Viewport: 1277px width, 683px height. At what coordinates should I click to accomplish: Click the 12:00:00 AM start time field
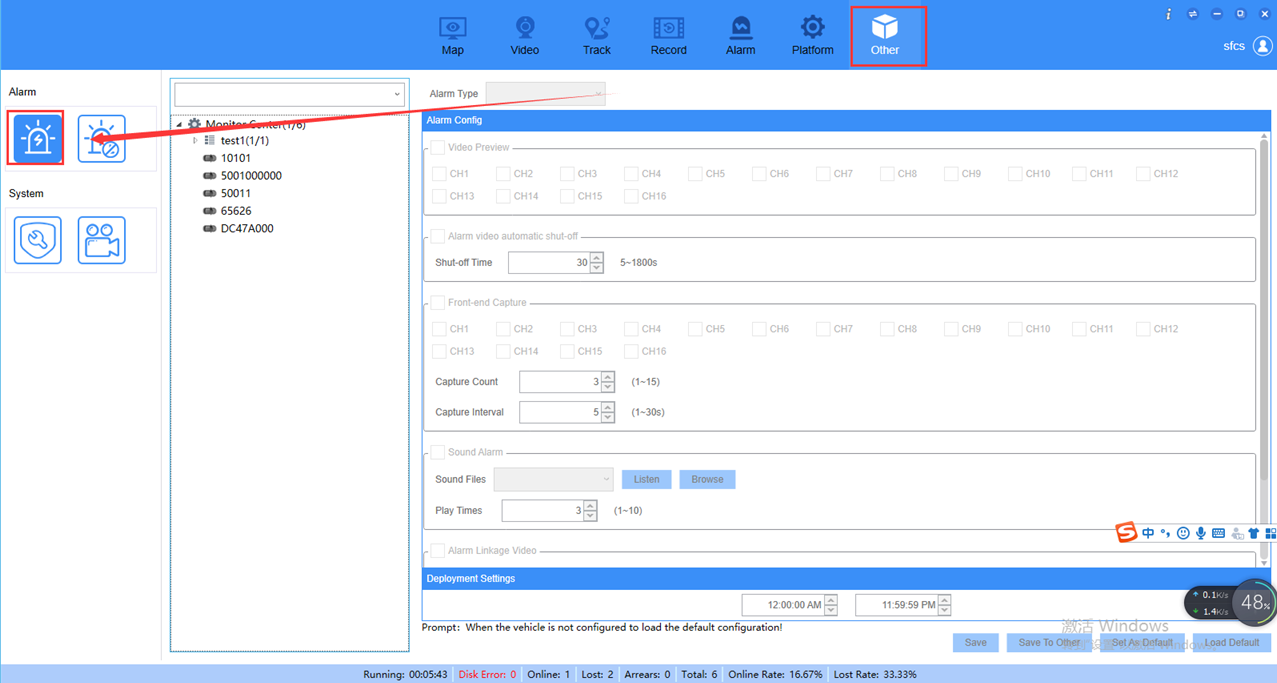click(x=783, y=605)
